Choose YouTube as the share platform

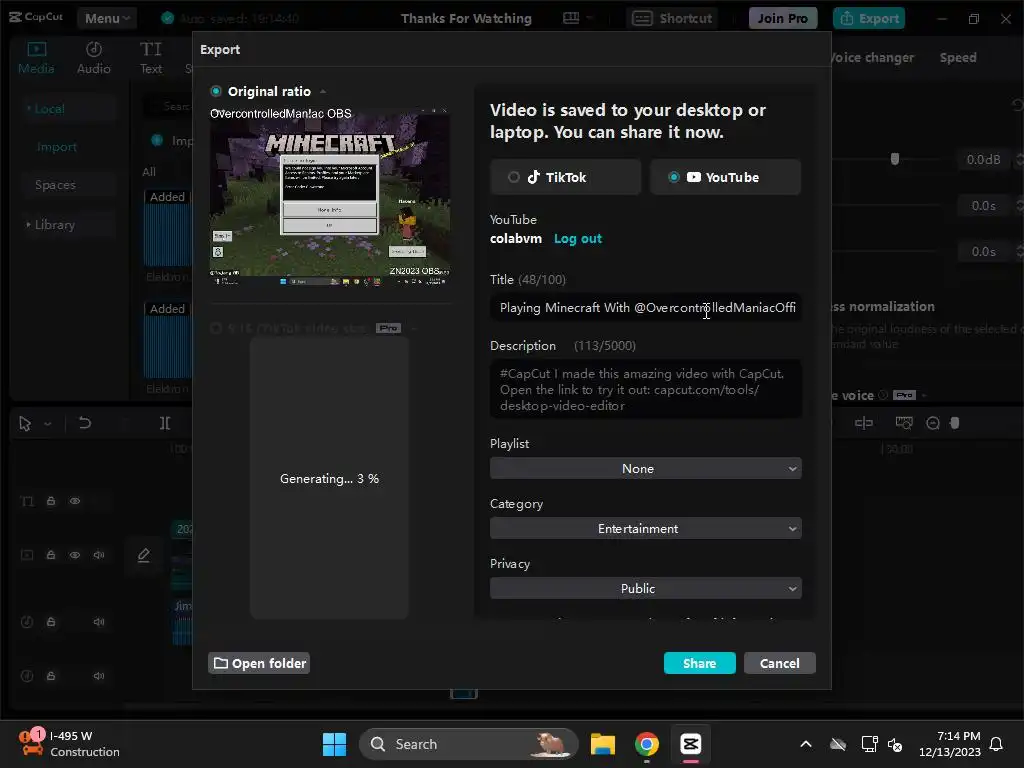(725, 177)
